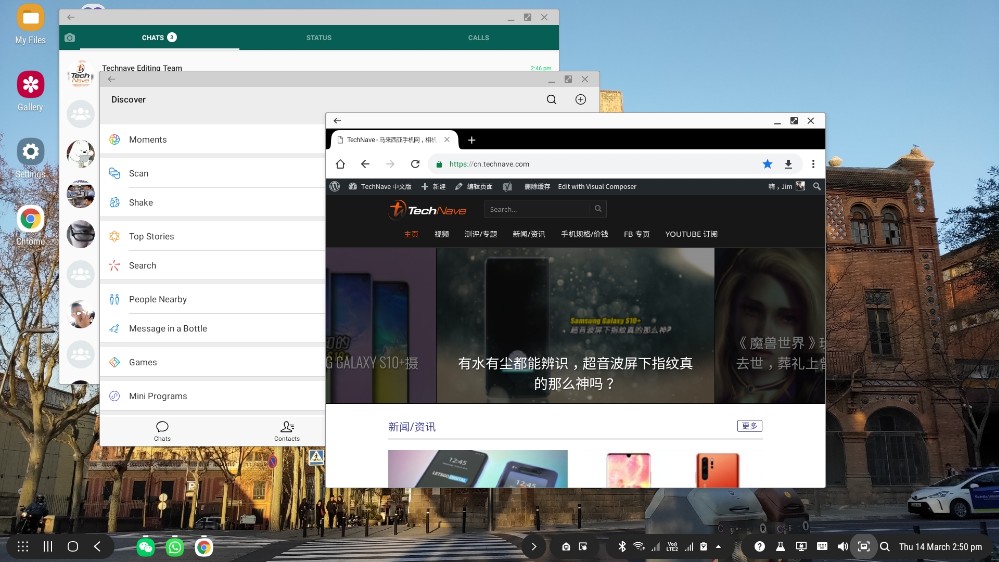Switch to WhatsApp STATUS tab
Screen dimensions: 999x562
pyautogui.click(x=319, y=38)
